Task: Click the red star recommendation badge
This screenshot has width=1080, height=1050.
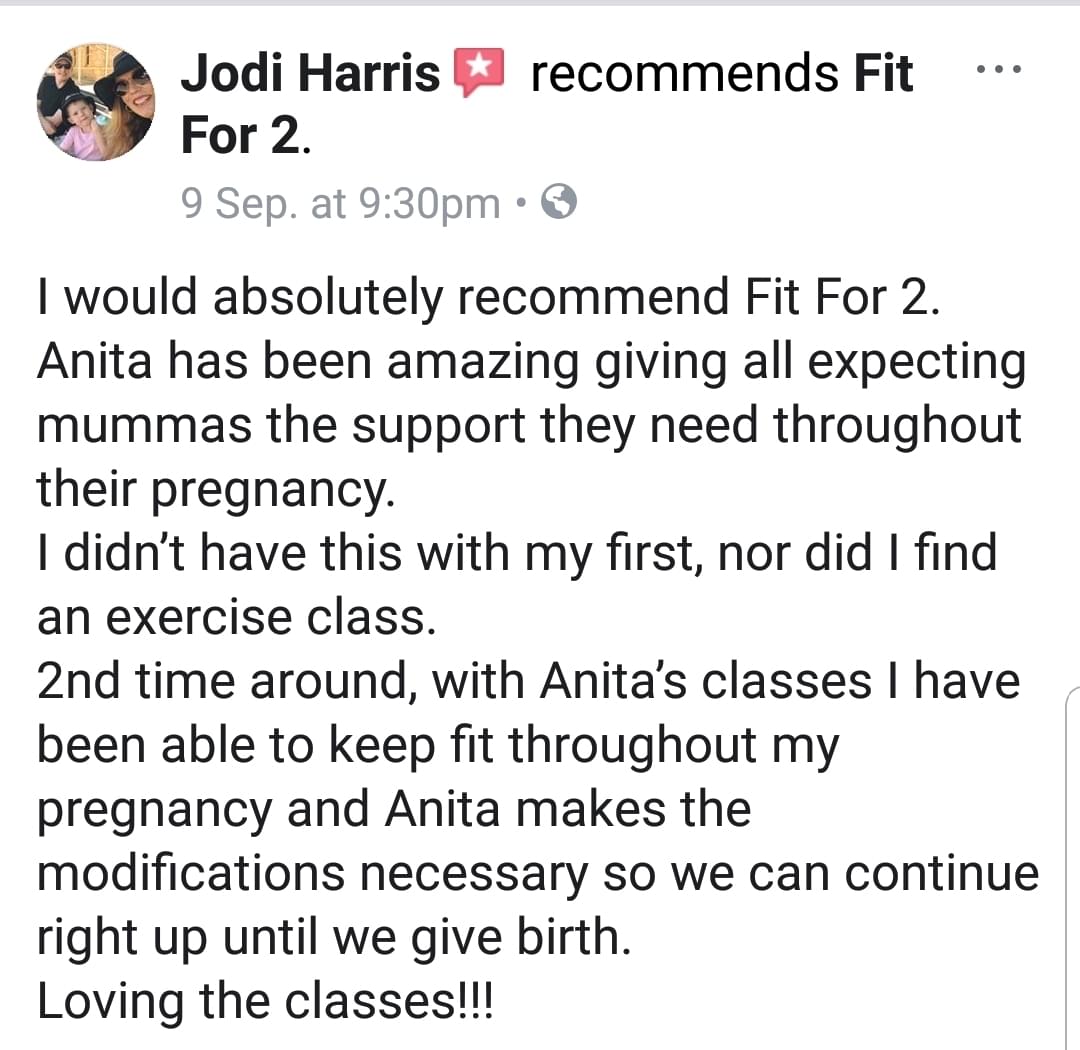Action: click(479, 72)
